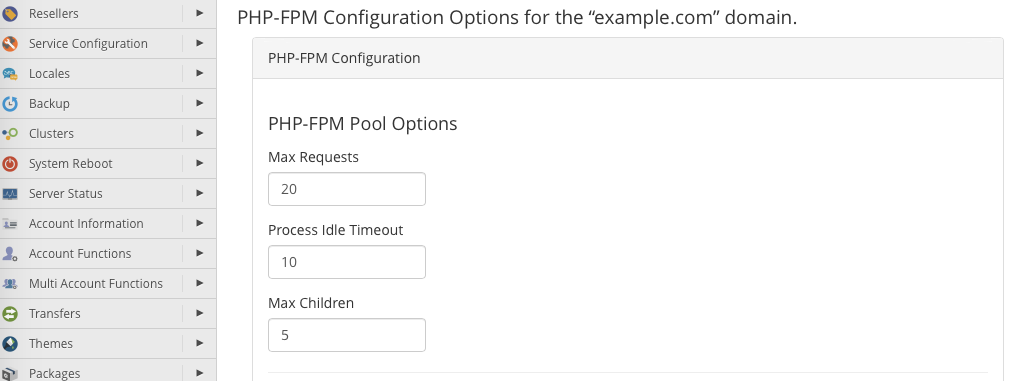The image size is (1010, 381).
Task: Click the Server Status monitor icon
Action: pos(10,193)
